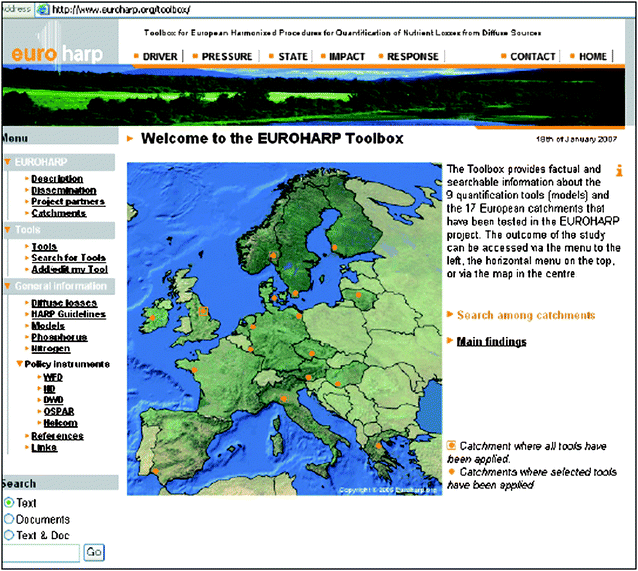Open the PRESSURE top menu item
638x571 pixels.
[x=227, y=57]
